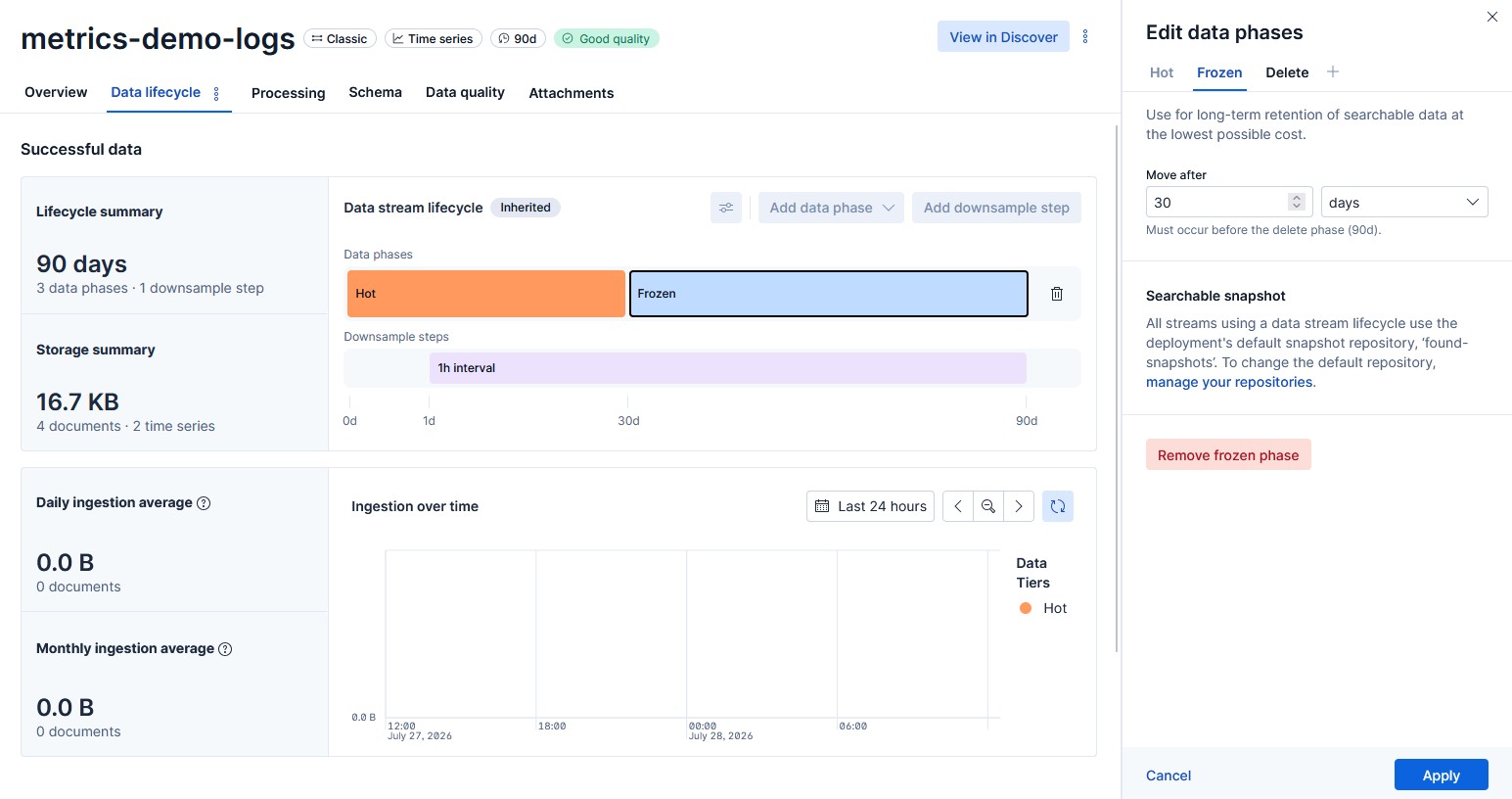Select the purple 1h interval downsample bar
The image size is (1512, 799).
728,368
